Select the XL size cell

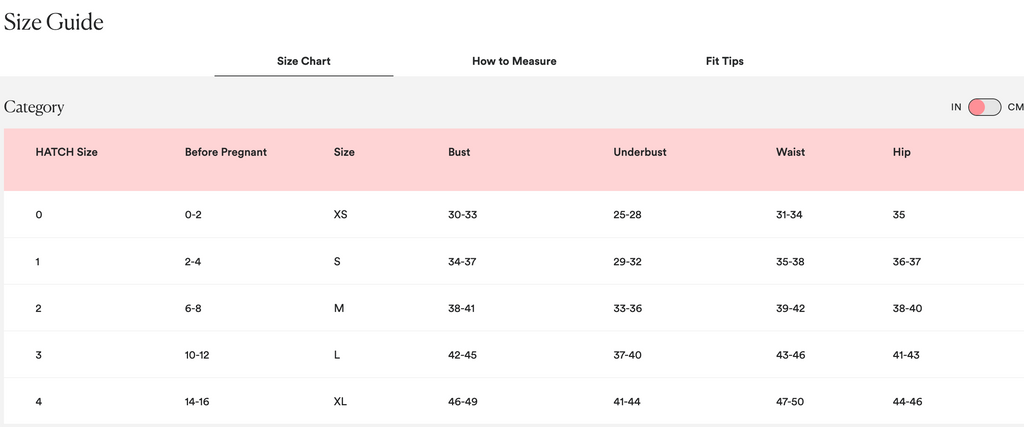click(x=340, y=402)
